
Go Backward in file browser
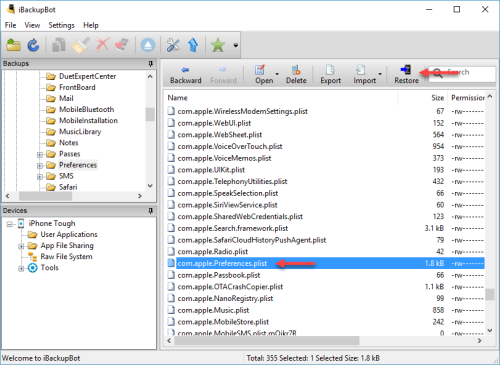(x=186, y=75)
